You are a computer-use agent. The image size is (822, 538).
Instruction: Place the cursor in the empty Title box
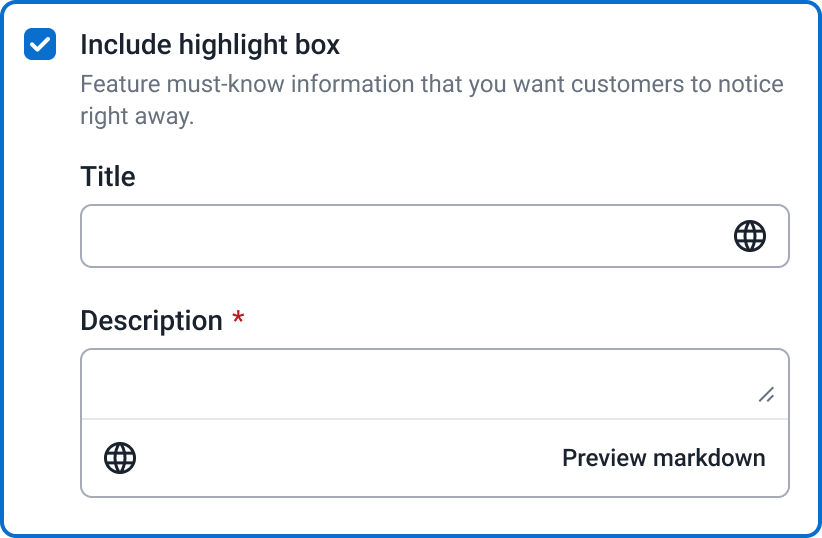click(x=400, y=236)
